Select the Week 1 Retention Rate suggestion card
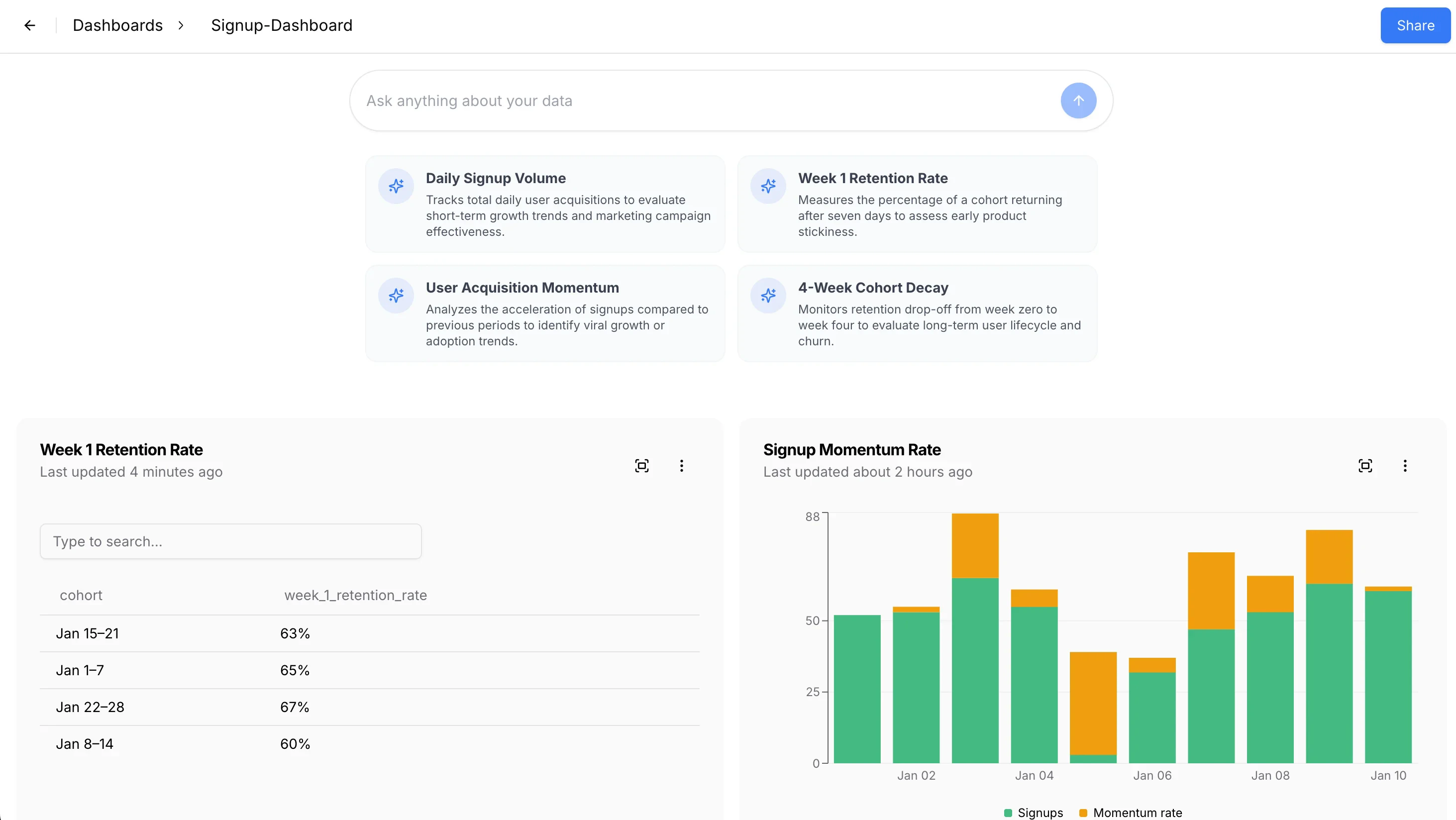Image resolution: width=1456 pixels, height=820 pixels. point(917,204)
